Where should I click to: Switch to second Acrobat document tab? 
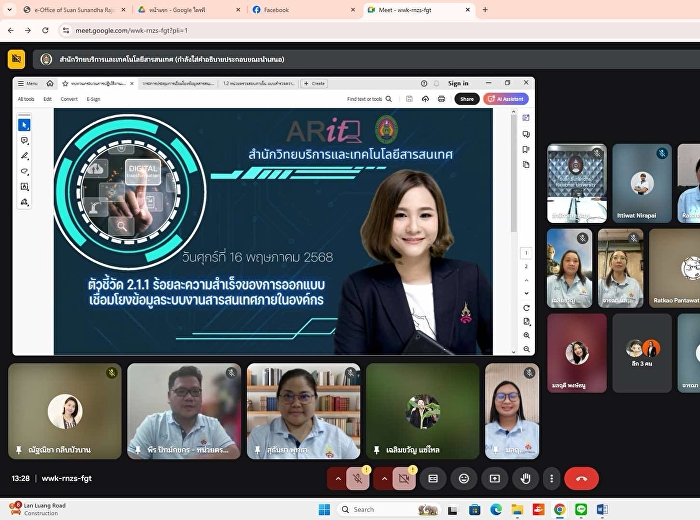[x=178, y=83]
